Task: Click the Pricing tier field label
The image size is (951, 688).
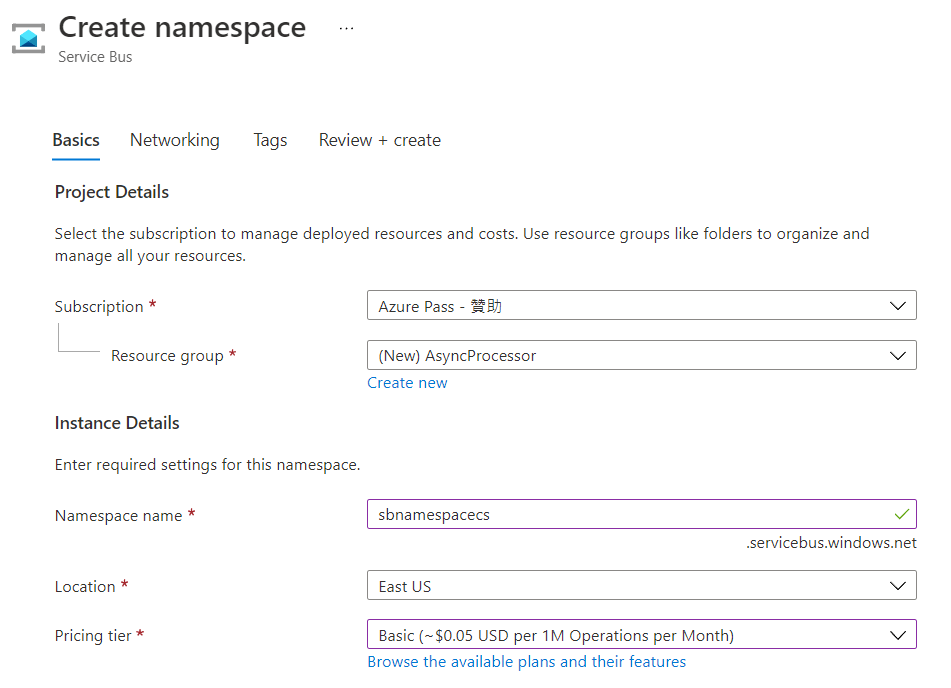Action: click(x=93, y=636)
